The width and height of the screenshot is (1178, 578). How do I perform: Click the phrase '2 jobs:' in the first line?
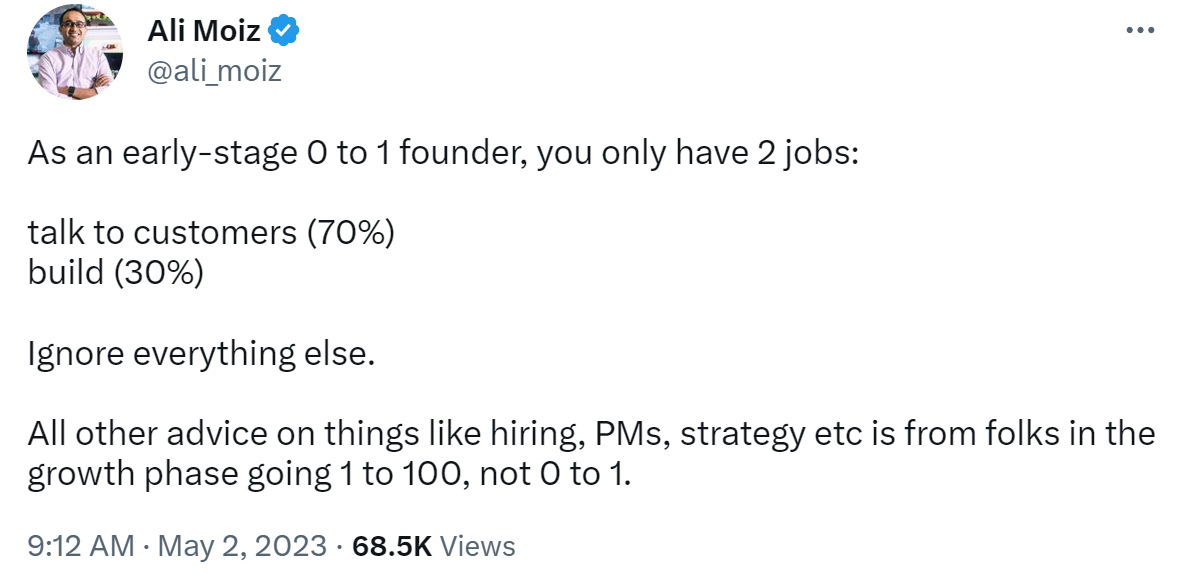(804, 155)
